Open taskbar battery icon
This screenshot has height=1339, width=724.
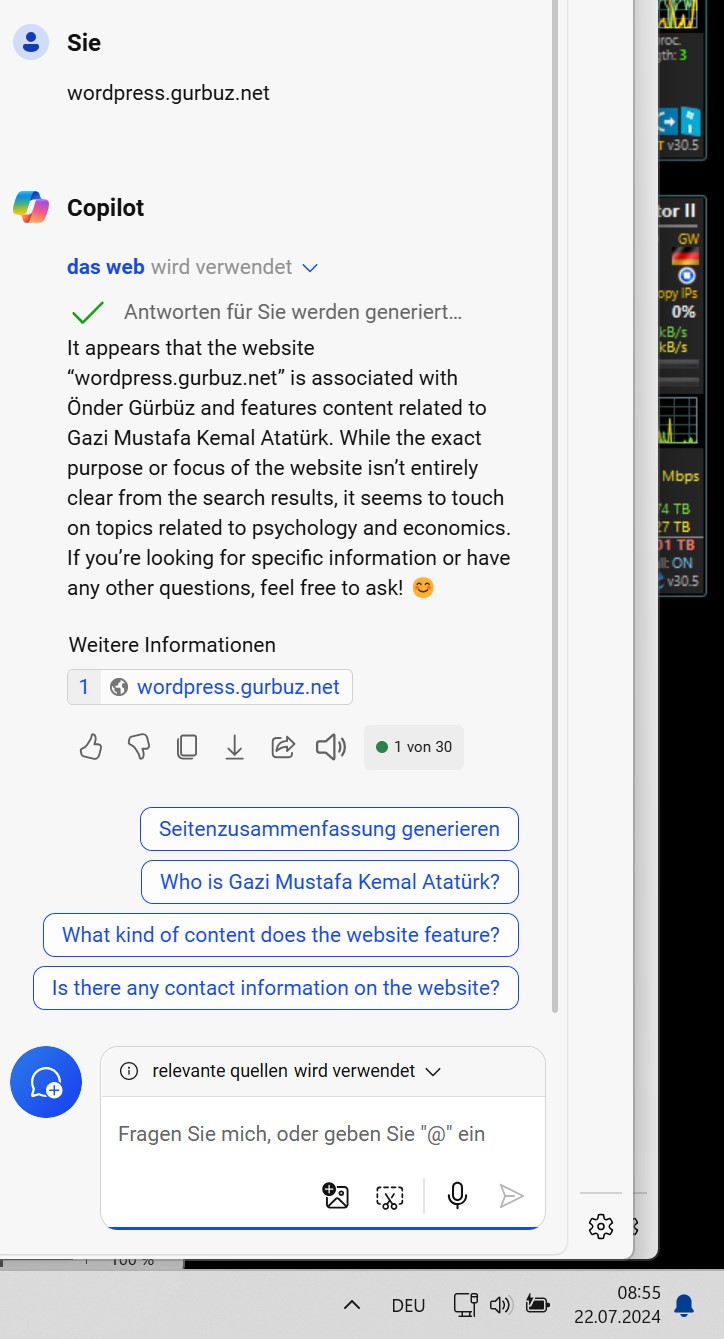click(x=538, y=1305)
